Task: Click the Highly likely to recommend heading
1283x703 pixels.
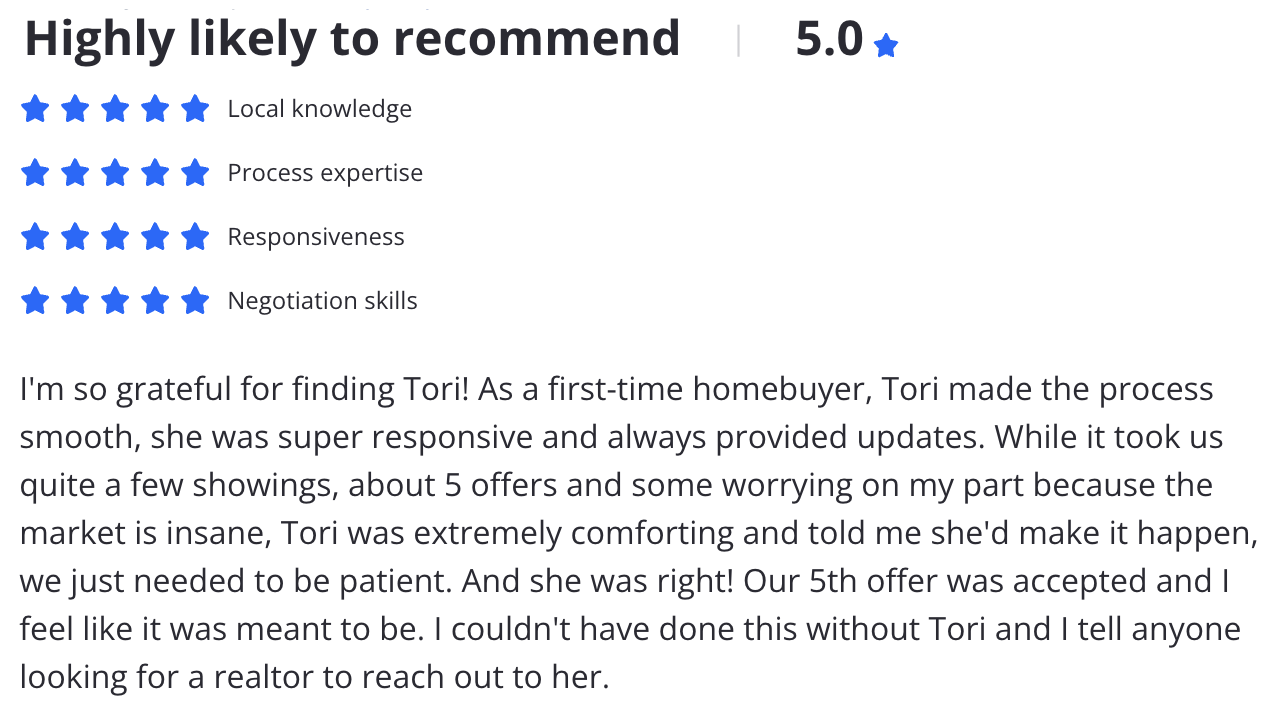Action: point(352,40)
